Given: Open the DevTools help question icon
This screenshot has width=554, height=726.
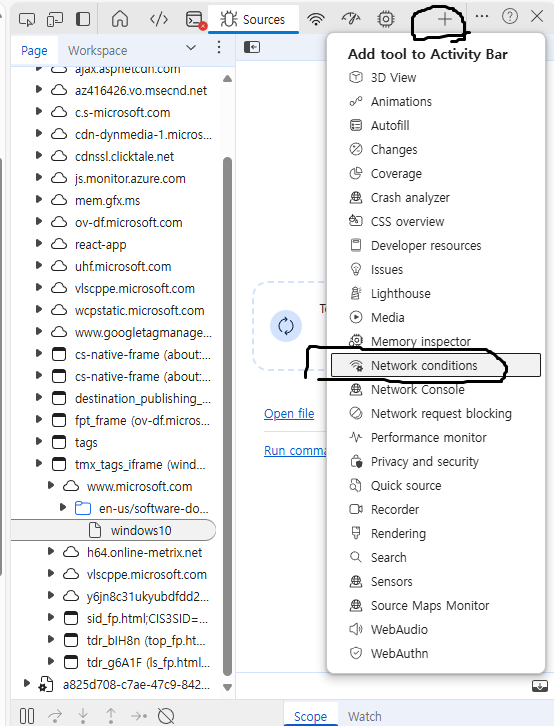Looking at the screenshot, I should 510,17.
